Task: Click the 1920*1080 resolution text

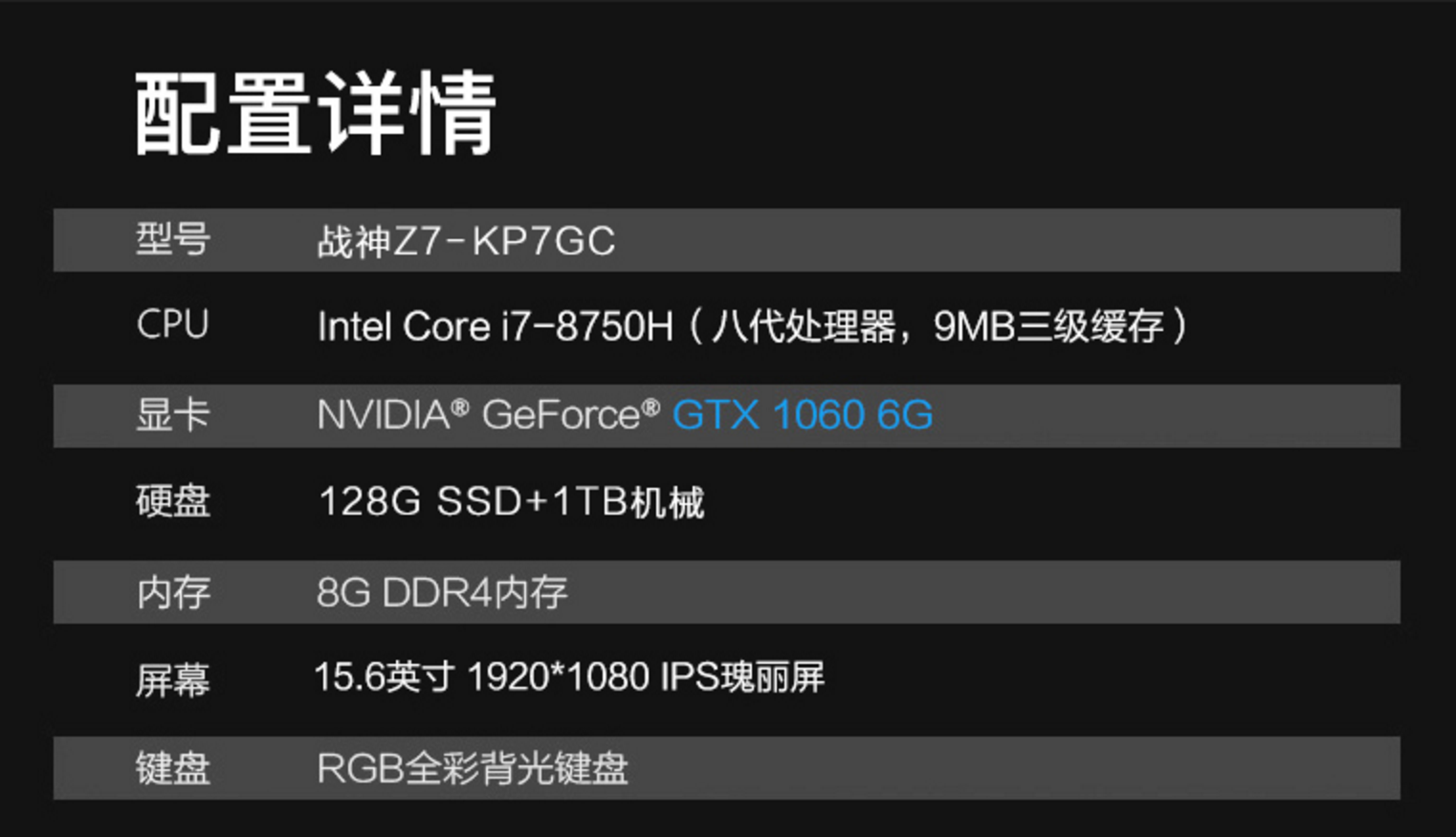Action: pos(559,677)
